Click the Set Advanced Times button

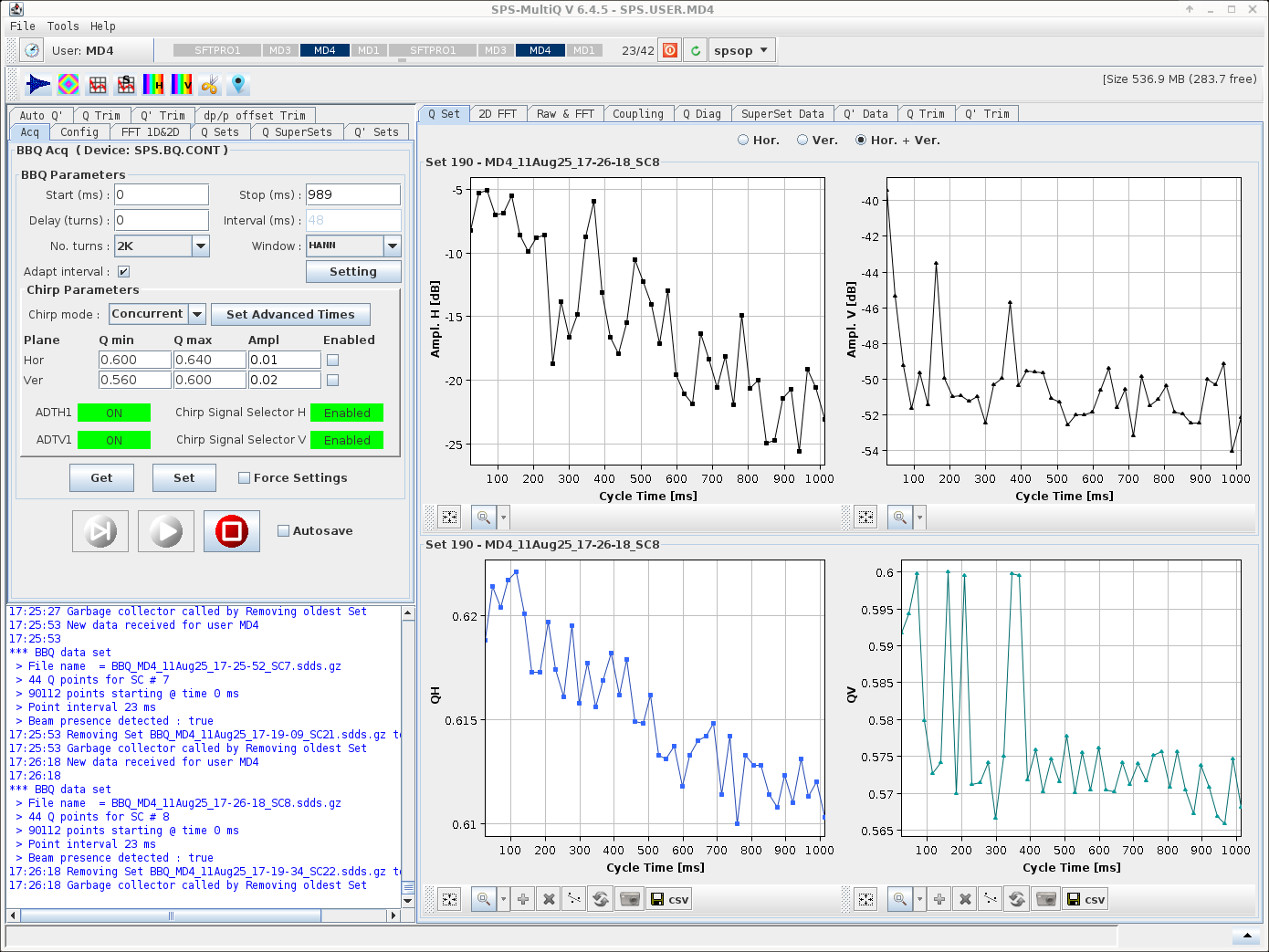pyautogui.click(x=290, y=315)
